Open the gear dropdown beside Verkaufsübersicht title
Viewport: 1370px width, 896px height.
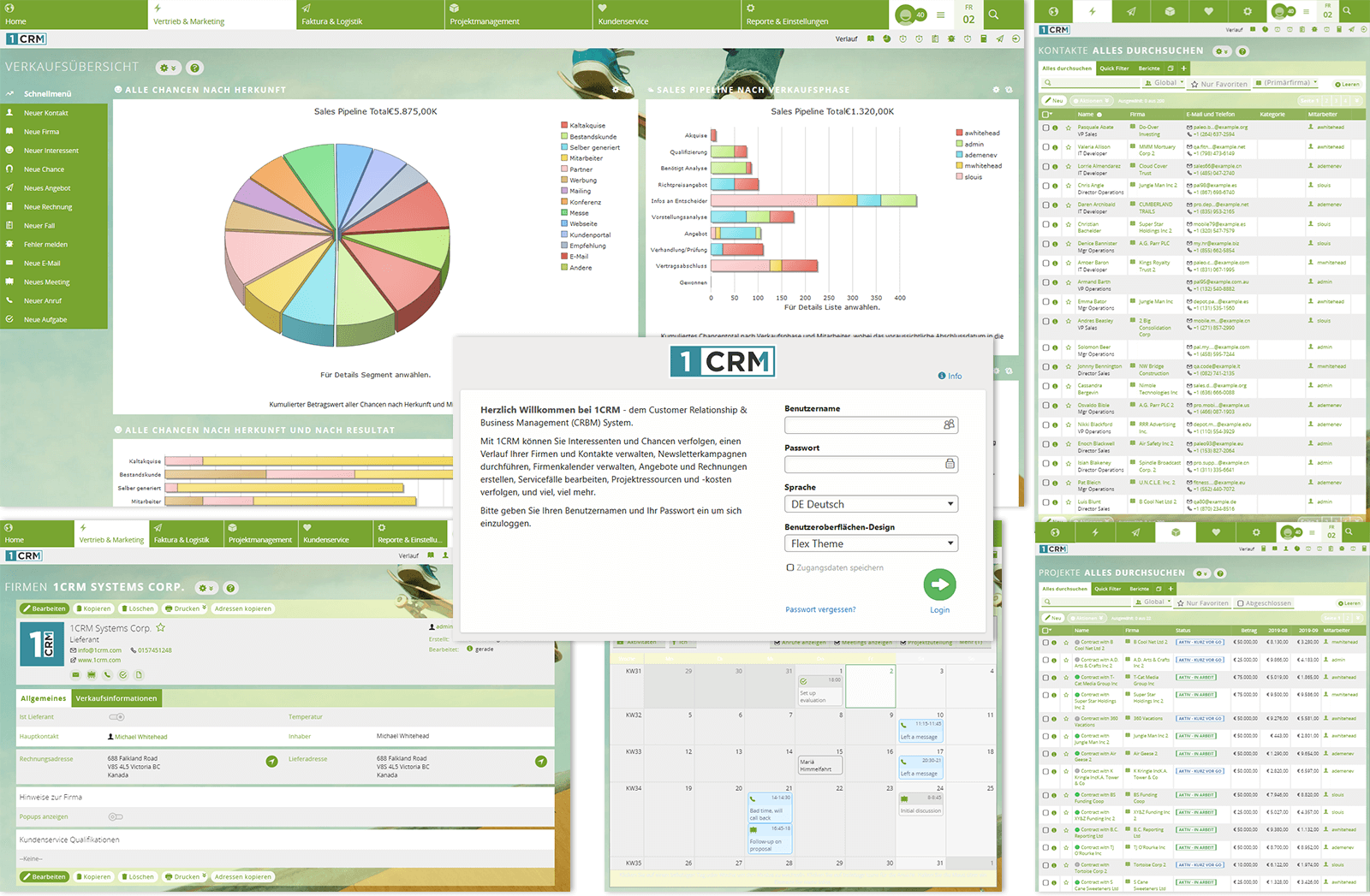(x=168, y=68)
